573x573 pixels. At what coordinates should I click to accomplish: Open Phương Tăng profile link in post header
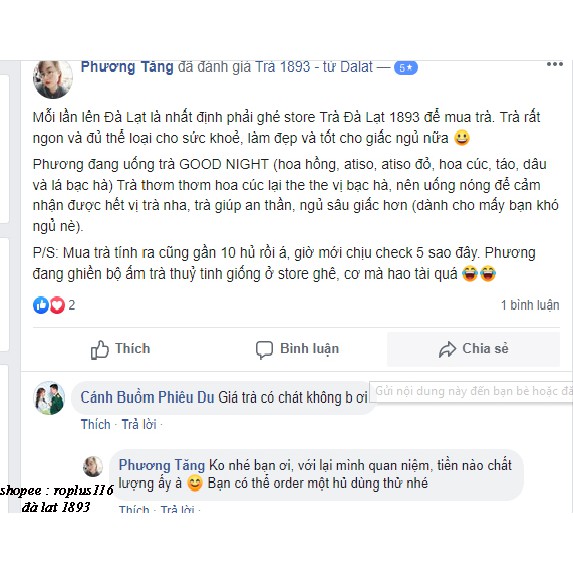(127, 67)
